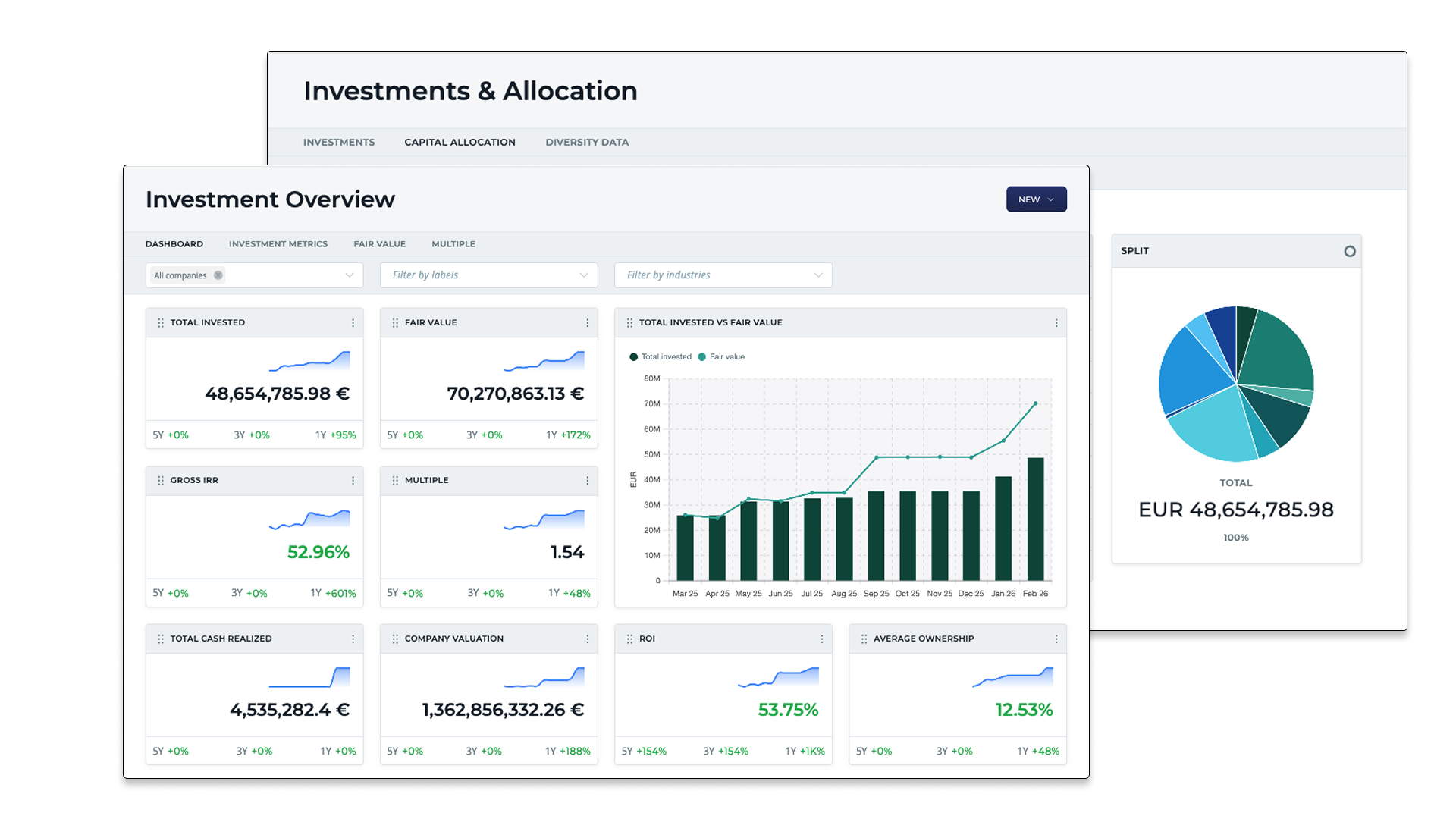The height and width of the screenshot is (819, 1456).
Task: Expand the Filter by industries dropdown
Action: tap(817, 275)
